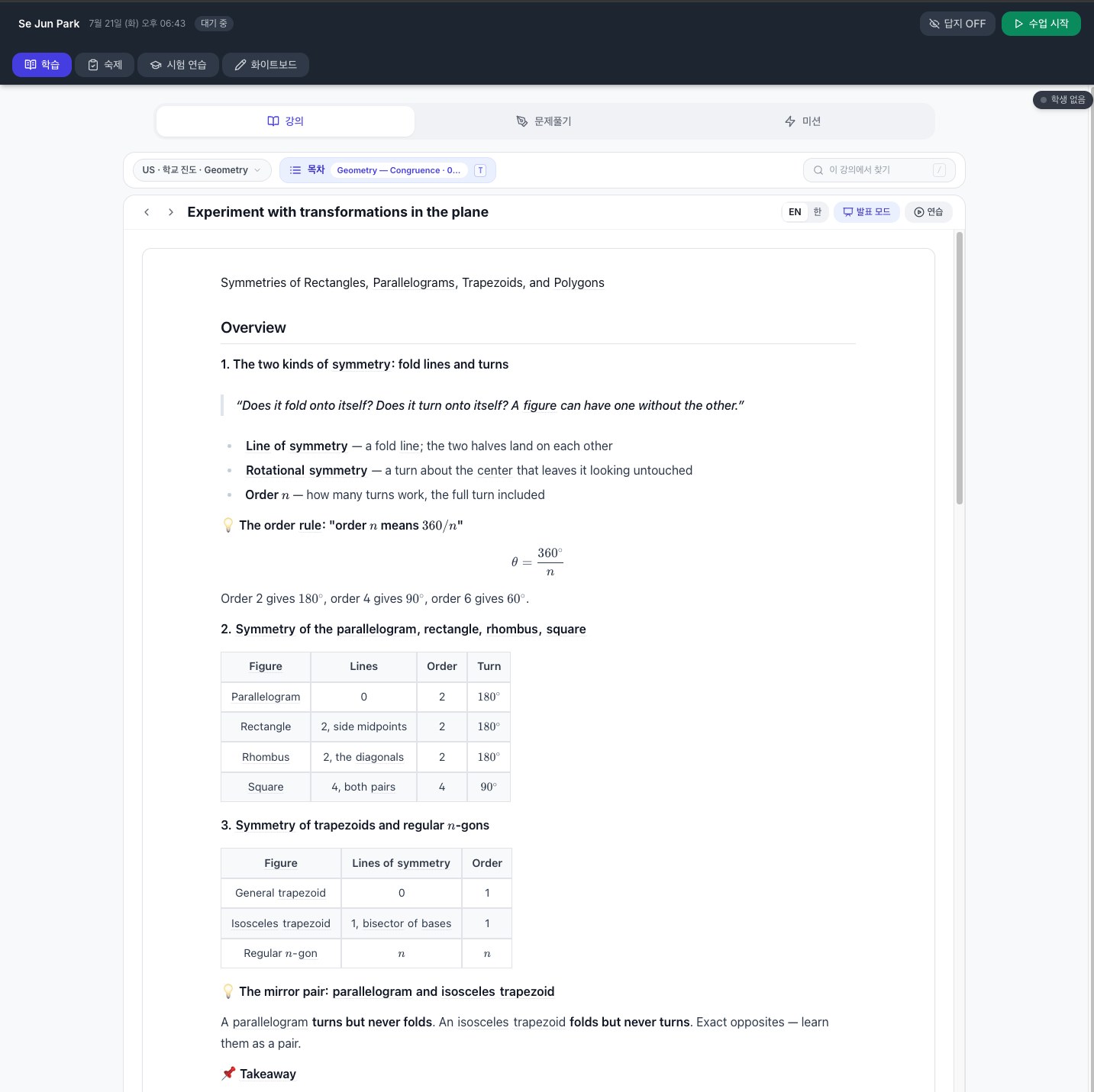Screen dimensions: 1094x1092
Task: Open the 숙제 tab
Action: click(105, 65)
